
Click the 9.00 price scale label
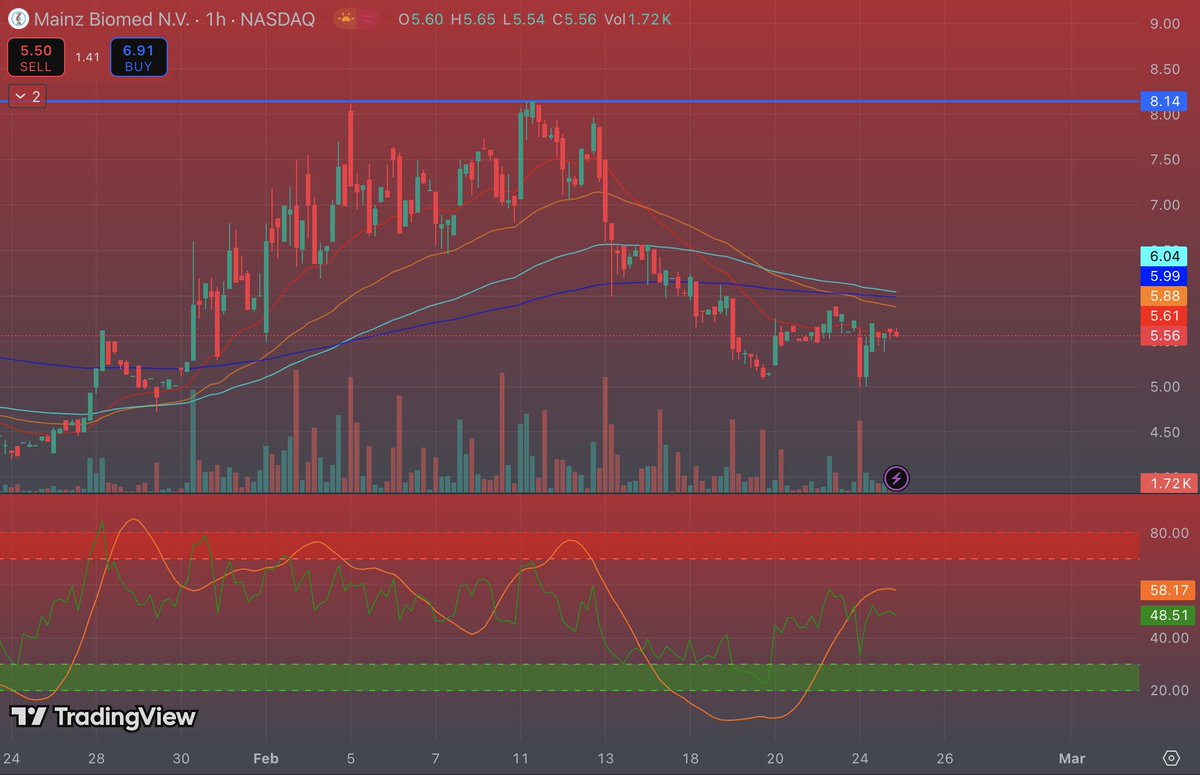(1166, 24)
